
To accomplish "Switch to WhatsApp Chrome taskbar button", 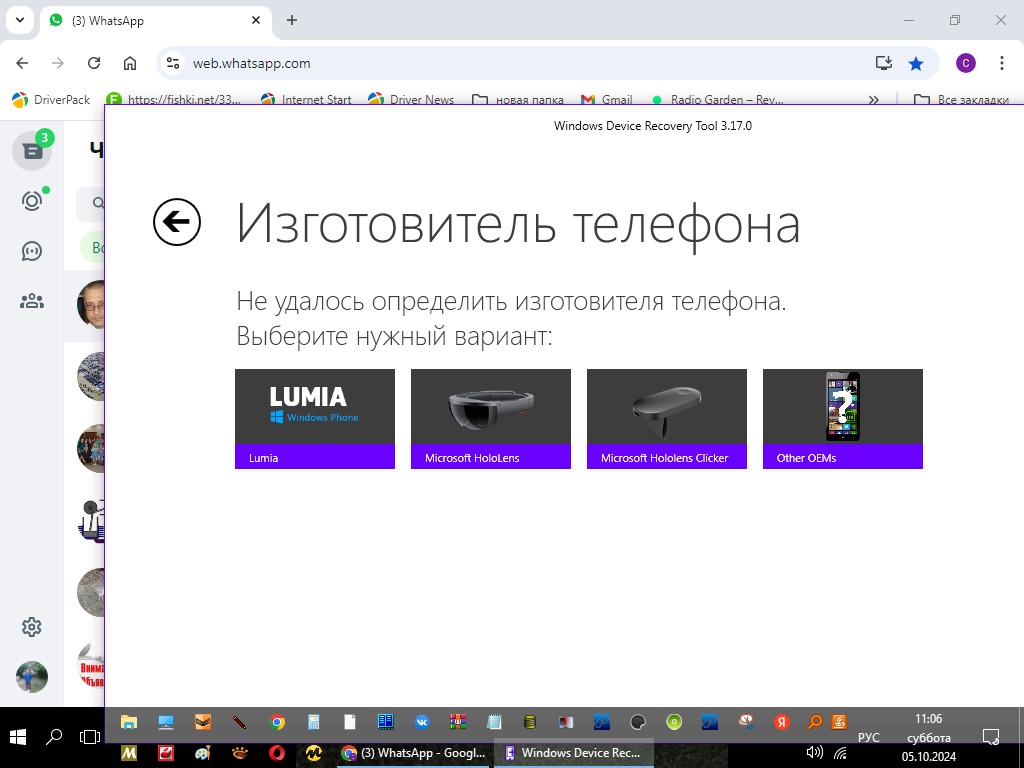I will point(413,753).
